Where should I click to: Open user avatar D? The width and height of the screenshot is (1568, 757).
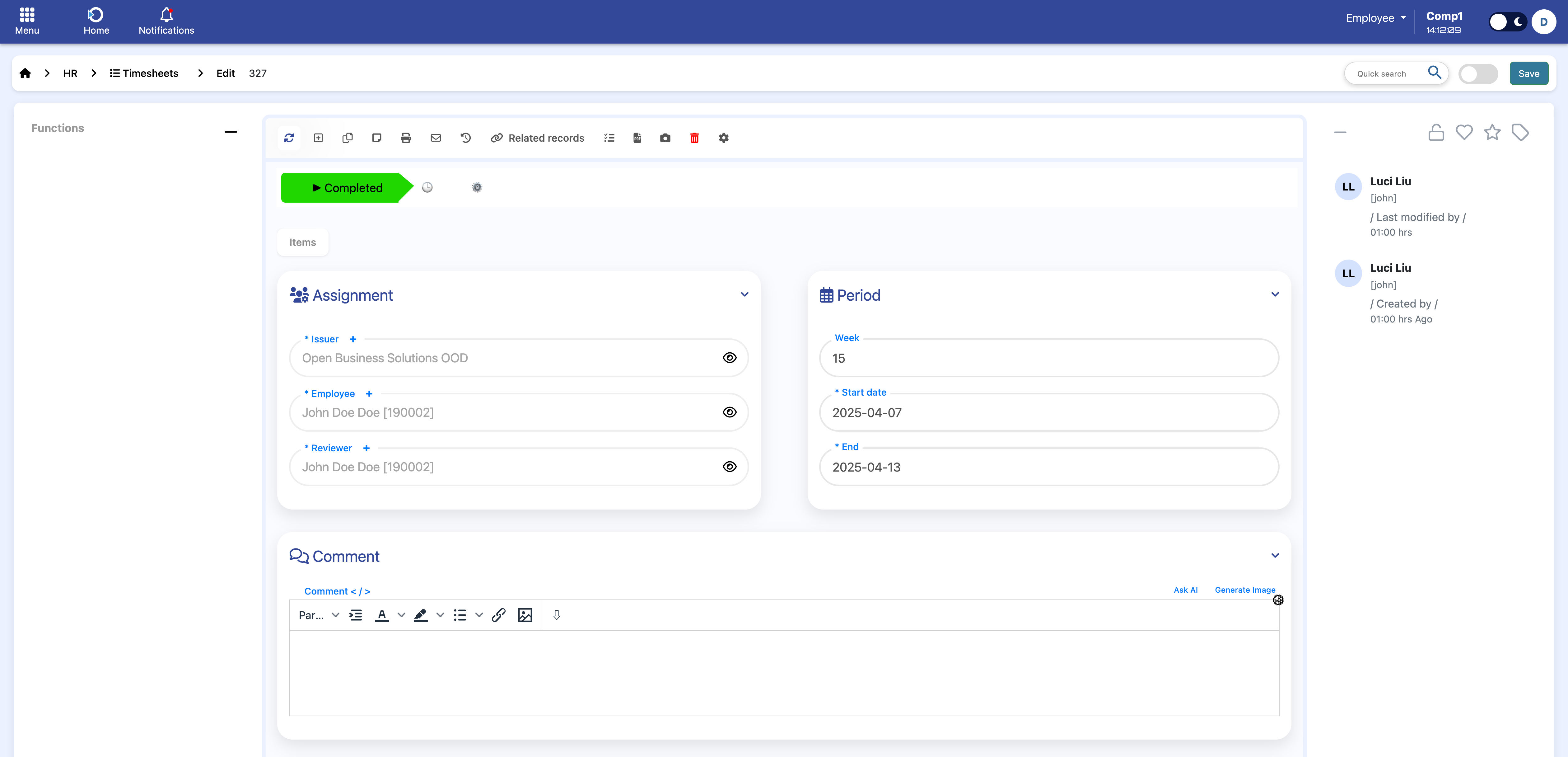(x=1544, y=22)
